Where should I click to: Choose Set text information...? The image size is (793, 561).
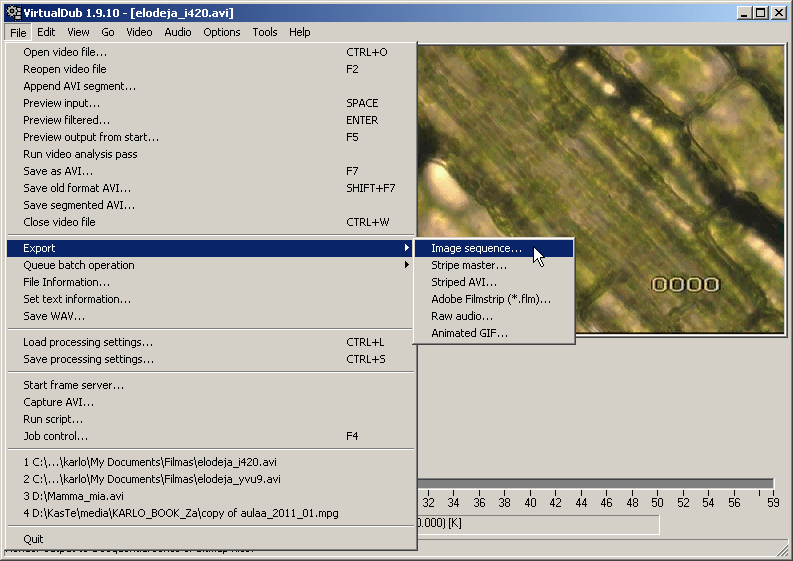tap(211, 299)
